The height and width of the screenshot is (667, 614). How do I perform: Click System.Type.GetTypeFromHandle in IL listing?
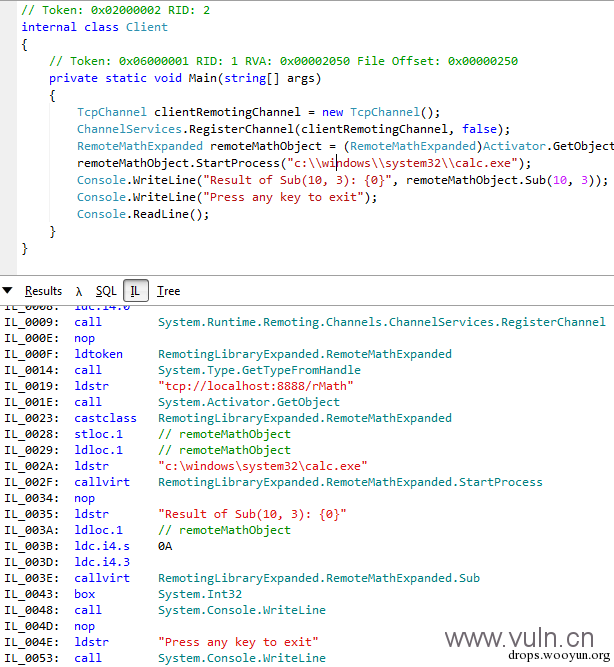pos(259,370)
